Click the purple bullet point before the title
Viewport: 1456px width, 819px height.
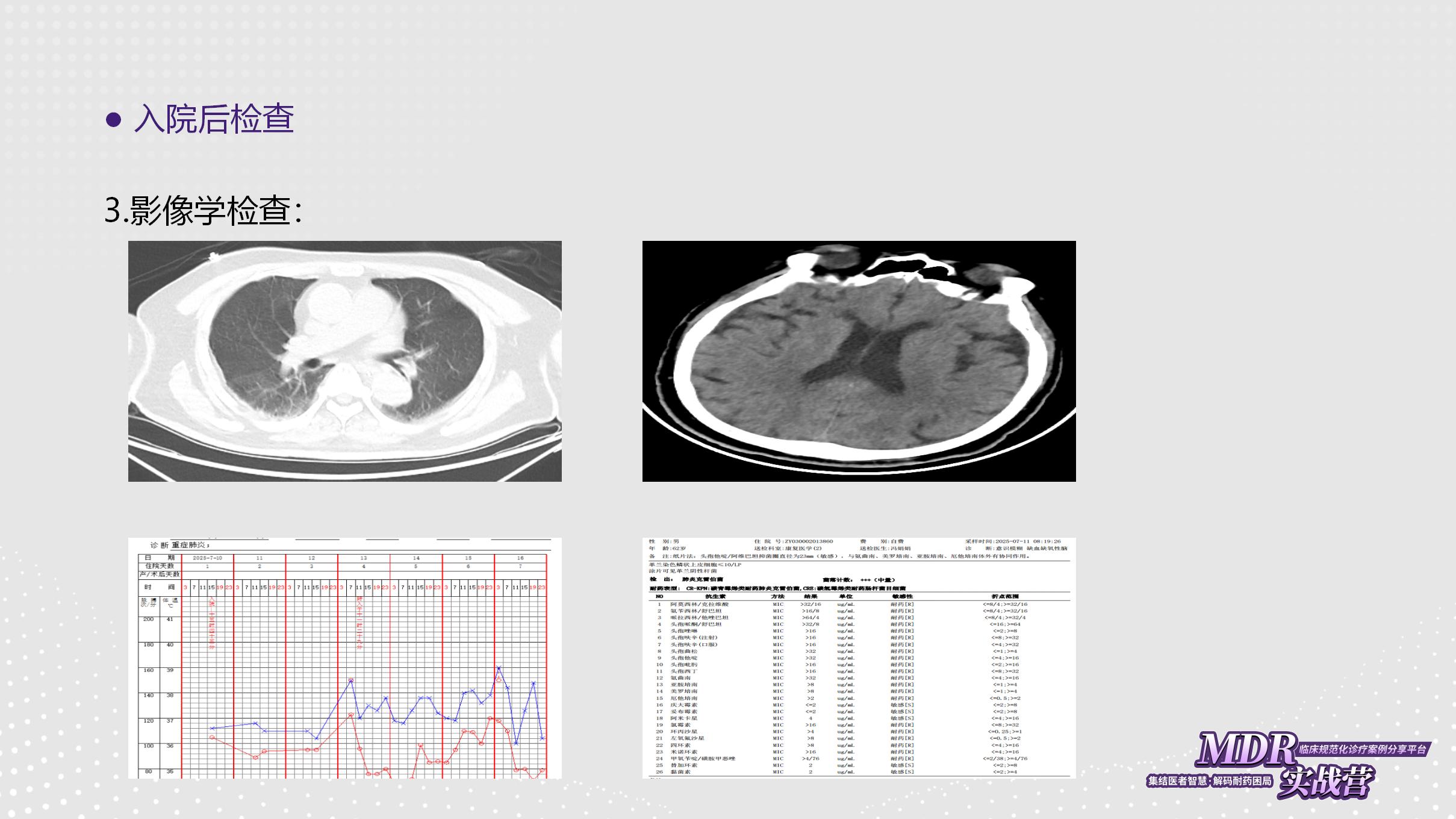click(x=113, y=119)
